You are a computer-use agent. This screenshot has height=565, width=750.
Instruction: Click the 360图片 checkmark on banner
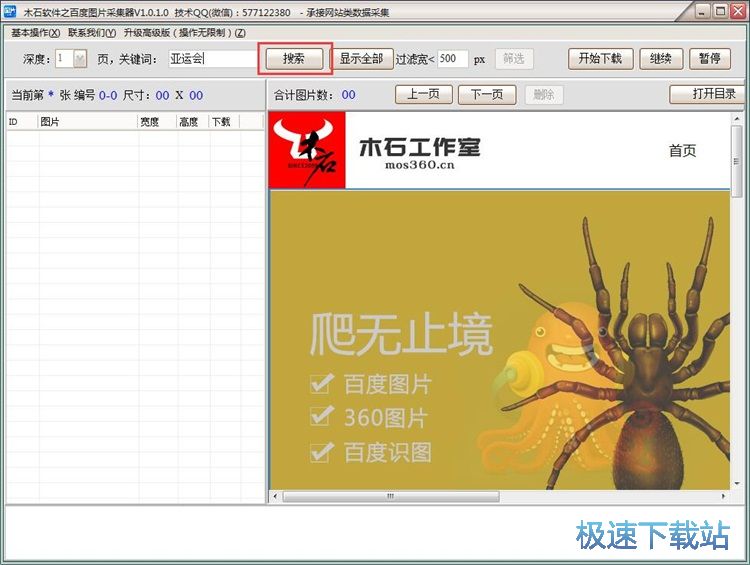click(x=321, y=416)
